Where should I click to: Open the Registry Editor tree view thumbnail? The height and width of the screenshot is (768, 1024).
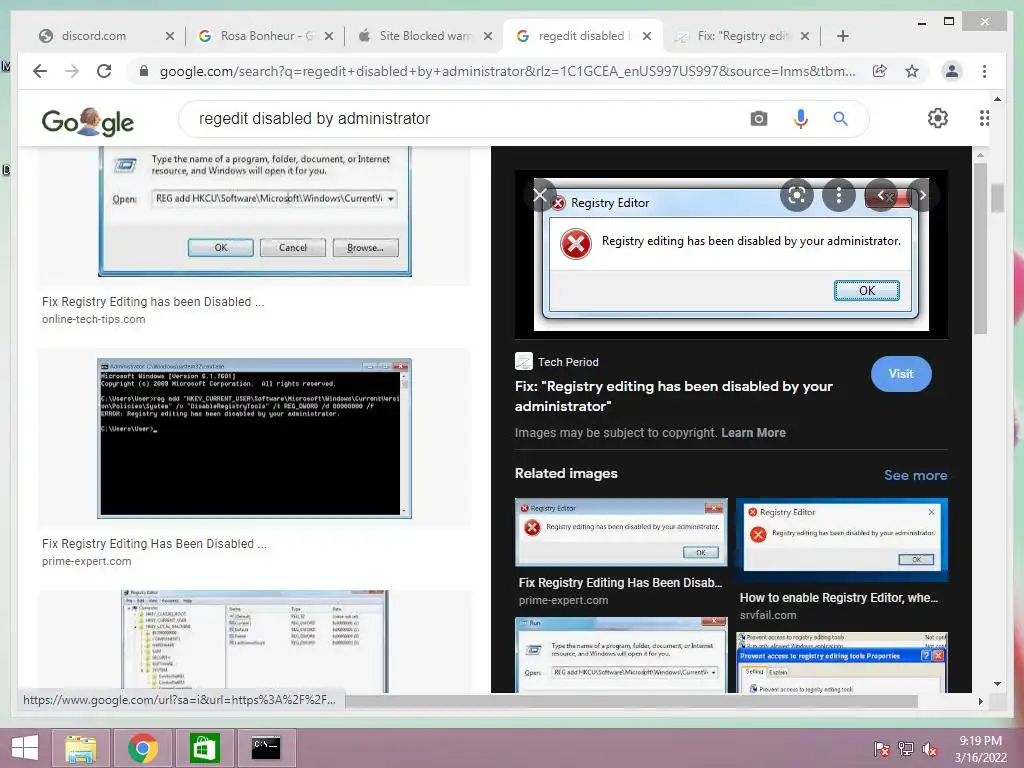coord(255,641)
